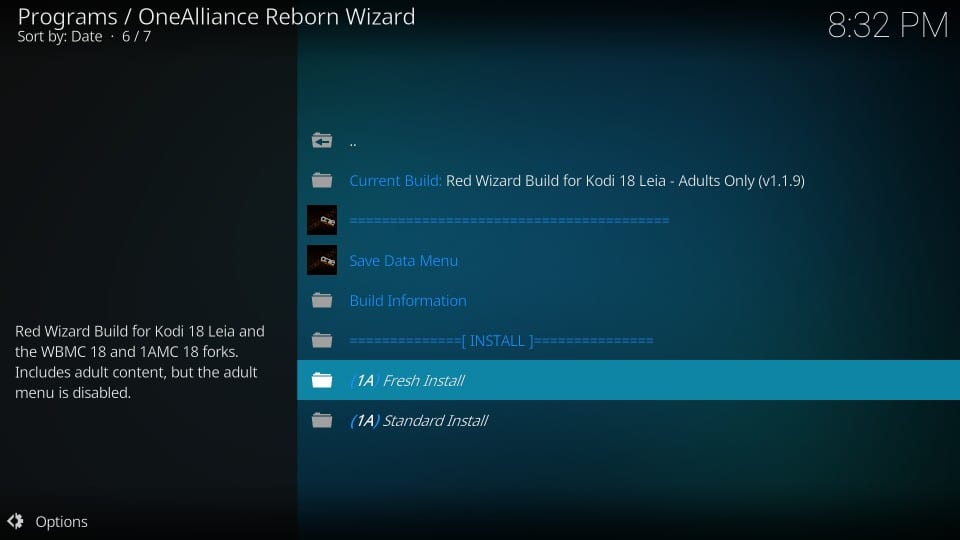Open Current Build: Red Wizard Build entry
Screen dimensions: 960x540
628,181
